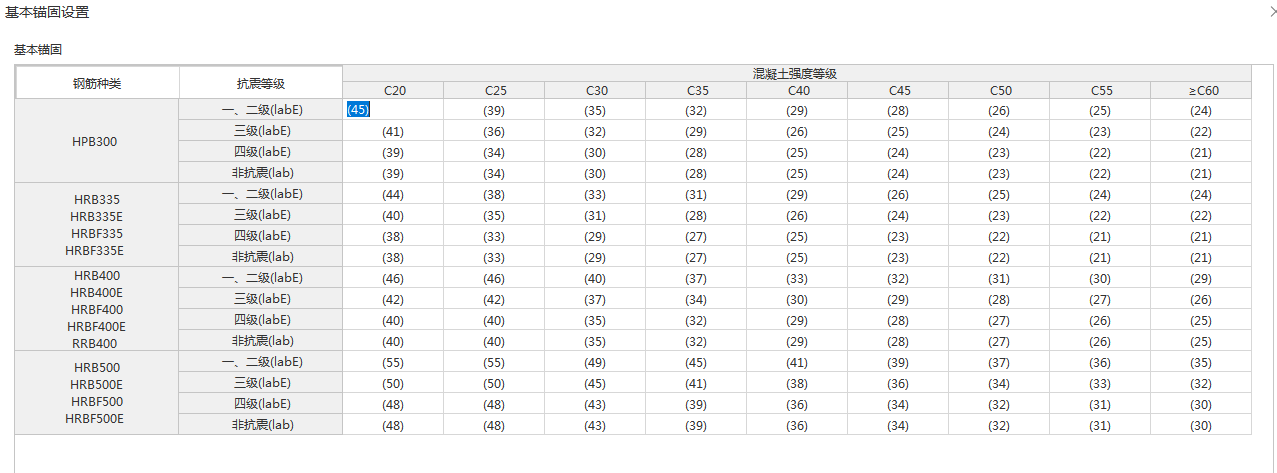Select the ≥C60 column header

click(x=1201, y=91)
